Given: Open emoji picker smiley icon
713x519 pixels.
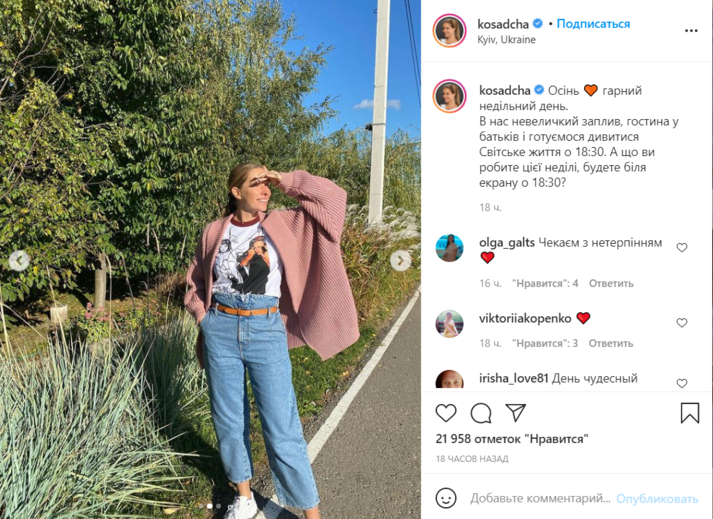Looking at the screenshot, I should [446, 498].
